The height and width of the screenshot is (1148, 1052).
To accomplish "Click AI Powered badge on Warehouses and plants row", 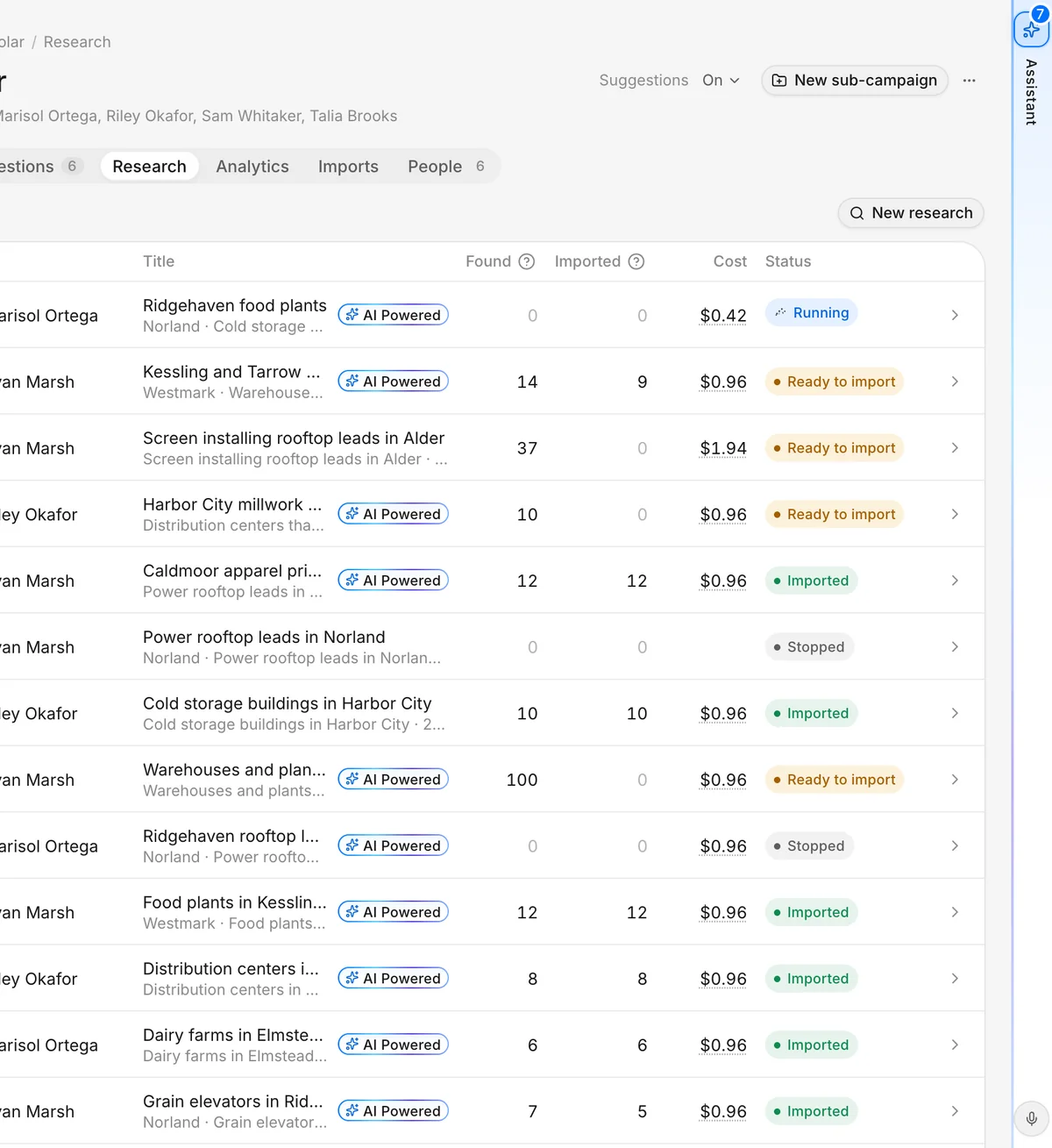I will pos(393,780).
